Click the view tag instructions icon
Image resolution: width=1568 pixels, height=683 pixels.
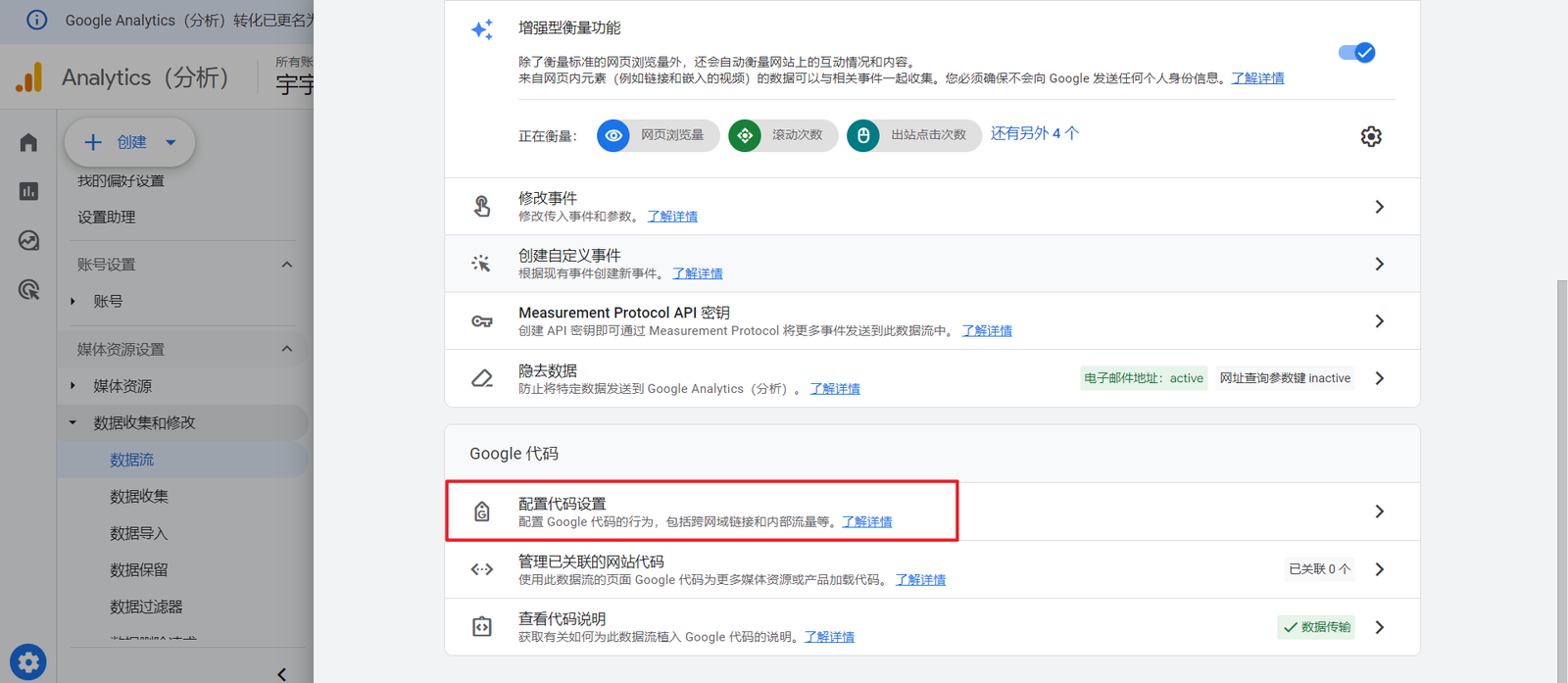(x=481, y=626)
